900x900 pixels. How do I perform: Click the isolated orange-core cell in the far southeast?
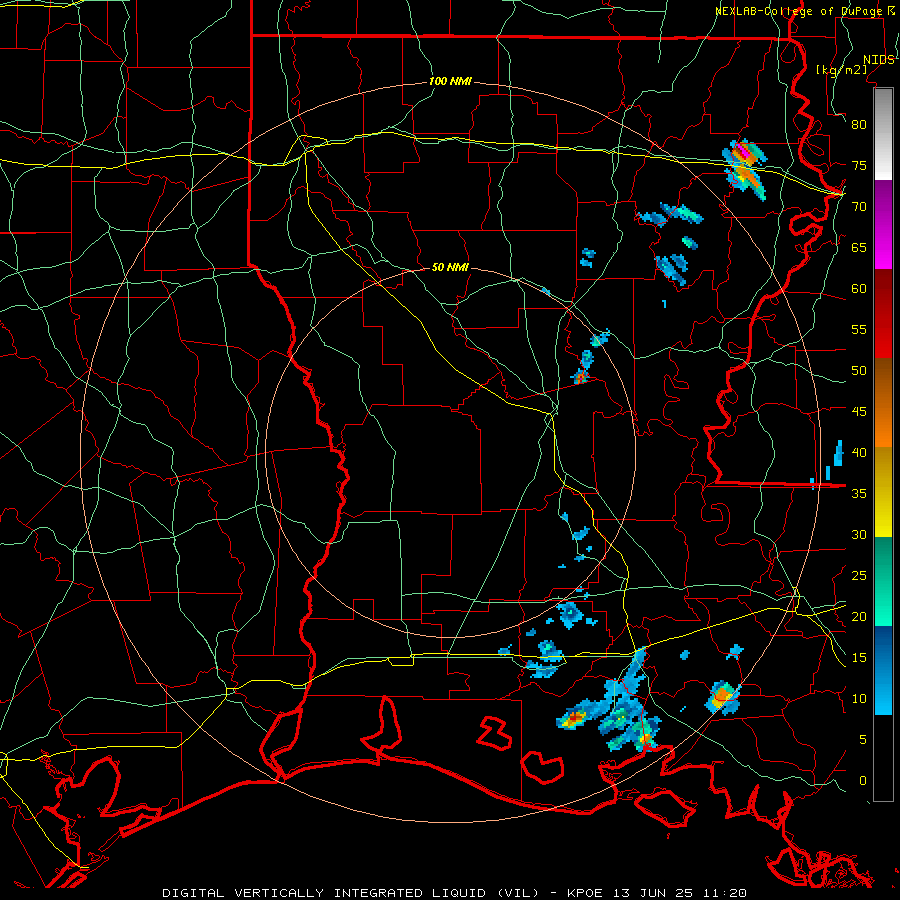pos(723,697)
